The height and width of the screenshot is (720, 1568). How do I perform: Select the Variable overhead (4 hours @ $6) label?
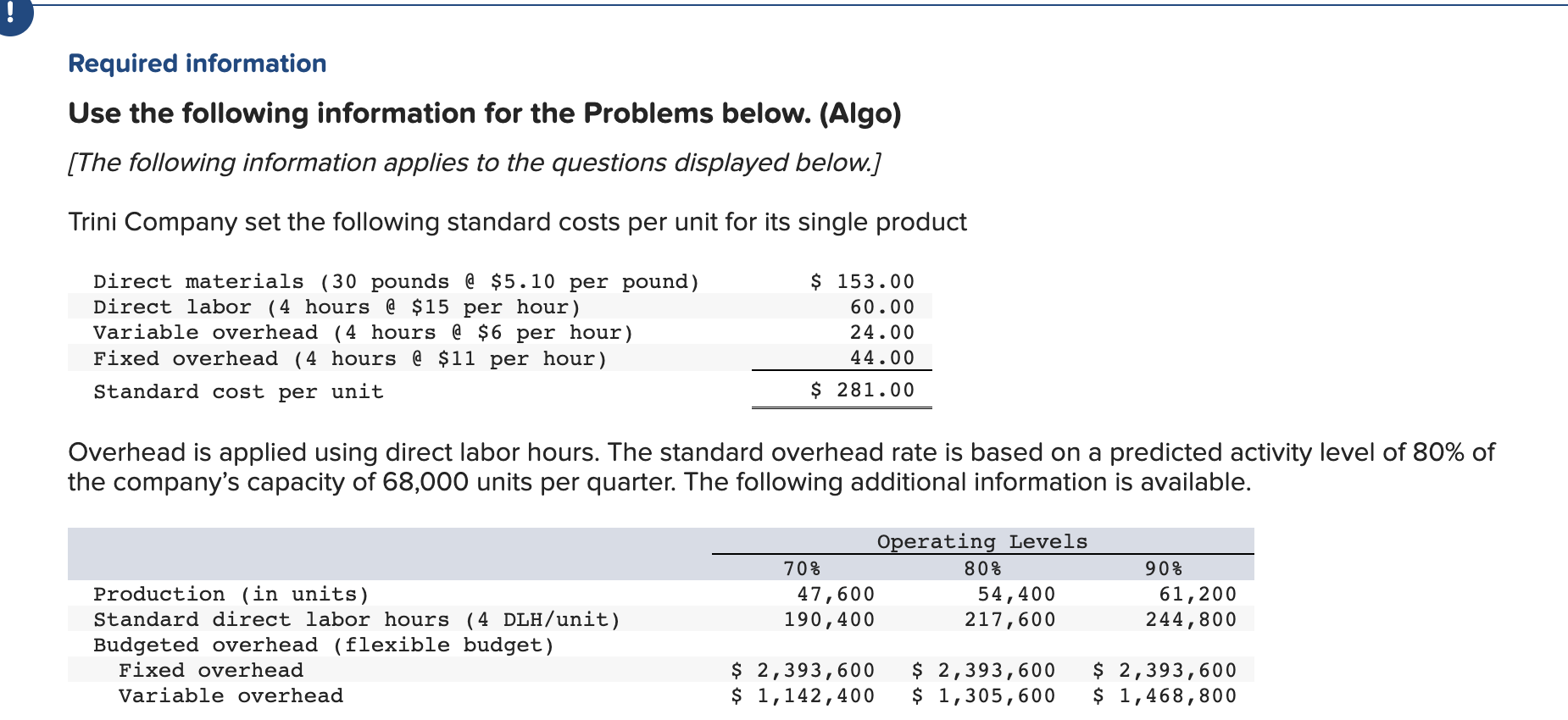[364, 332]
